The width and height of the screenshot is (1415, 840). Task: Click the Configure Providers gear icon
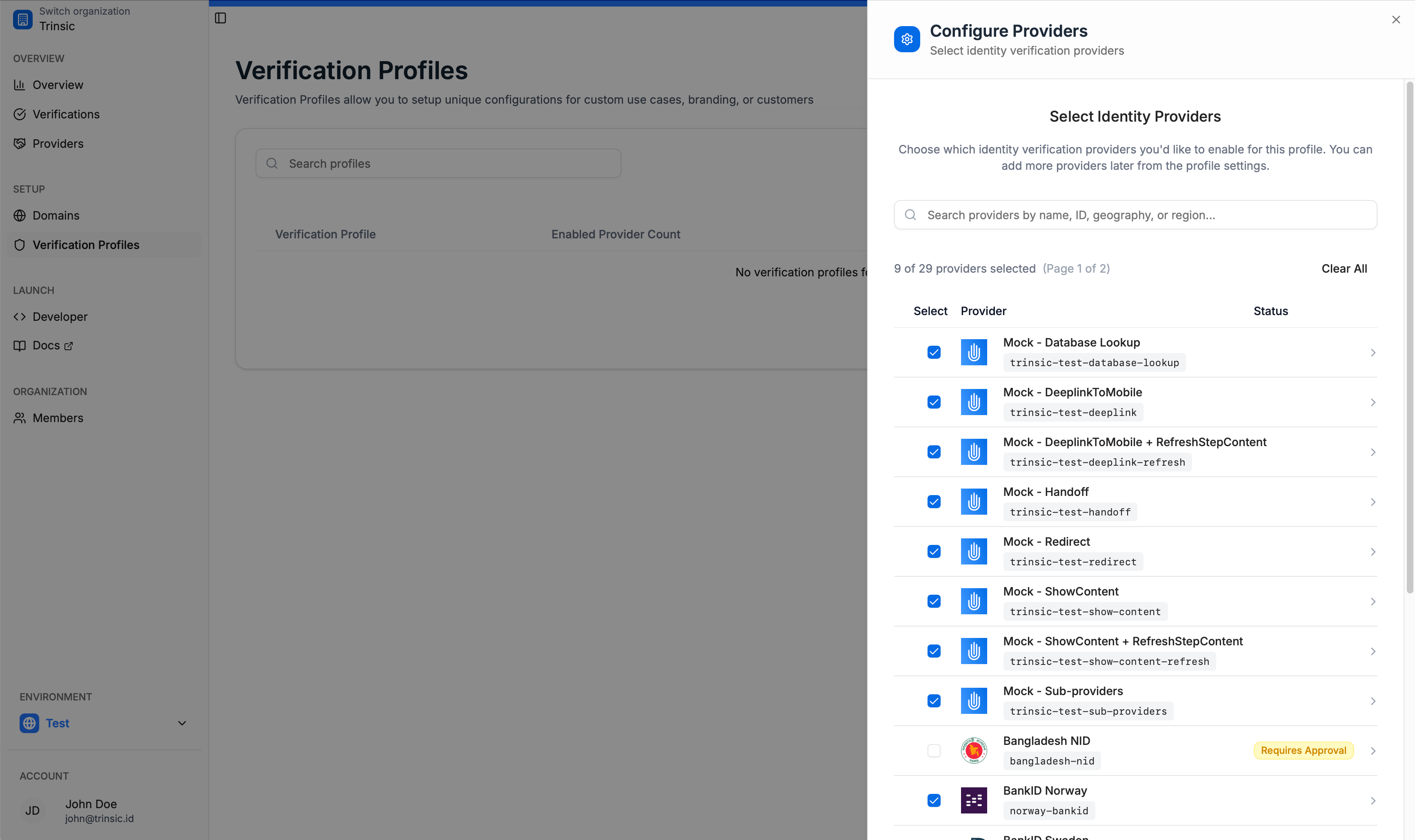(x=907, y=39)
